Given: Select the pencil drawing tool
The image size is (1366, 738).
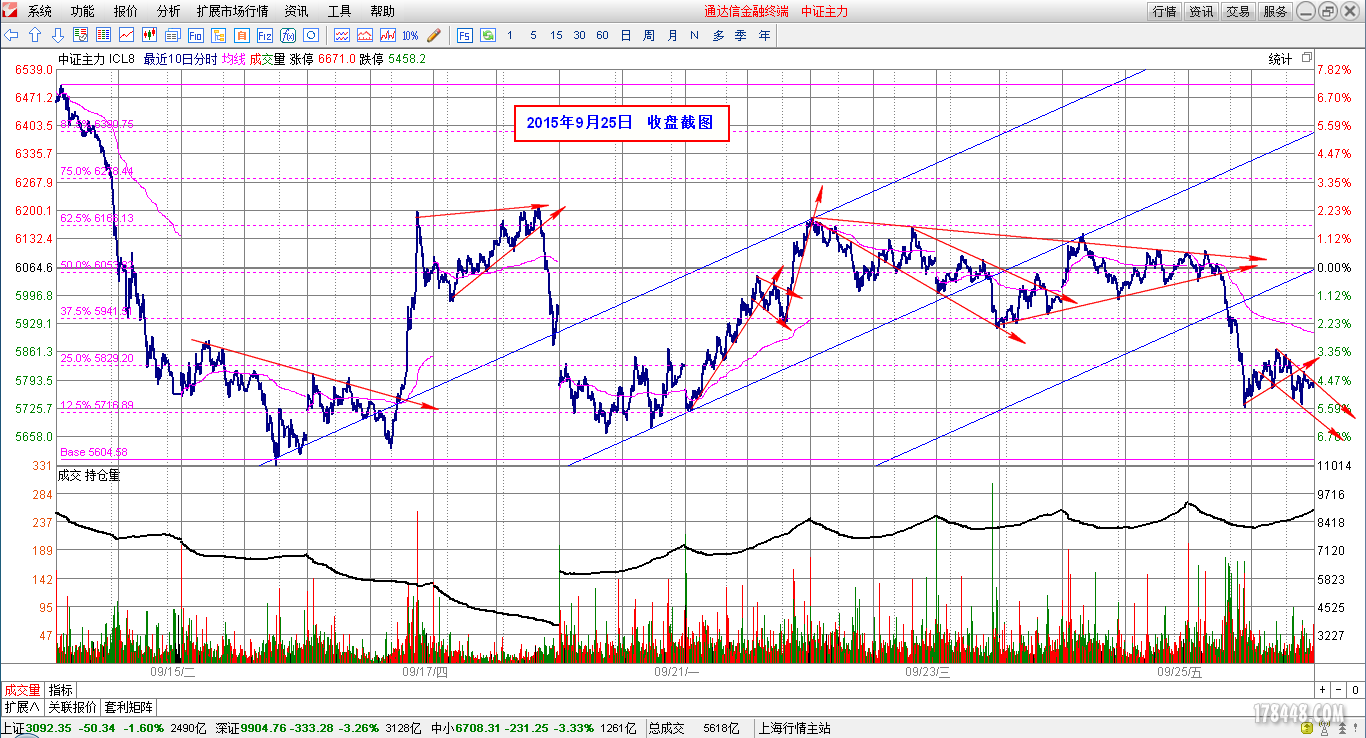Looking at the screenshot, I should pos(433,35).
